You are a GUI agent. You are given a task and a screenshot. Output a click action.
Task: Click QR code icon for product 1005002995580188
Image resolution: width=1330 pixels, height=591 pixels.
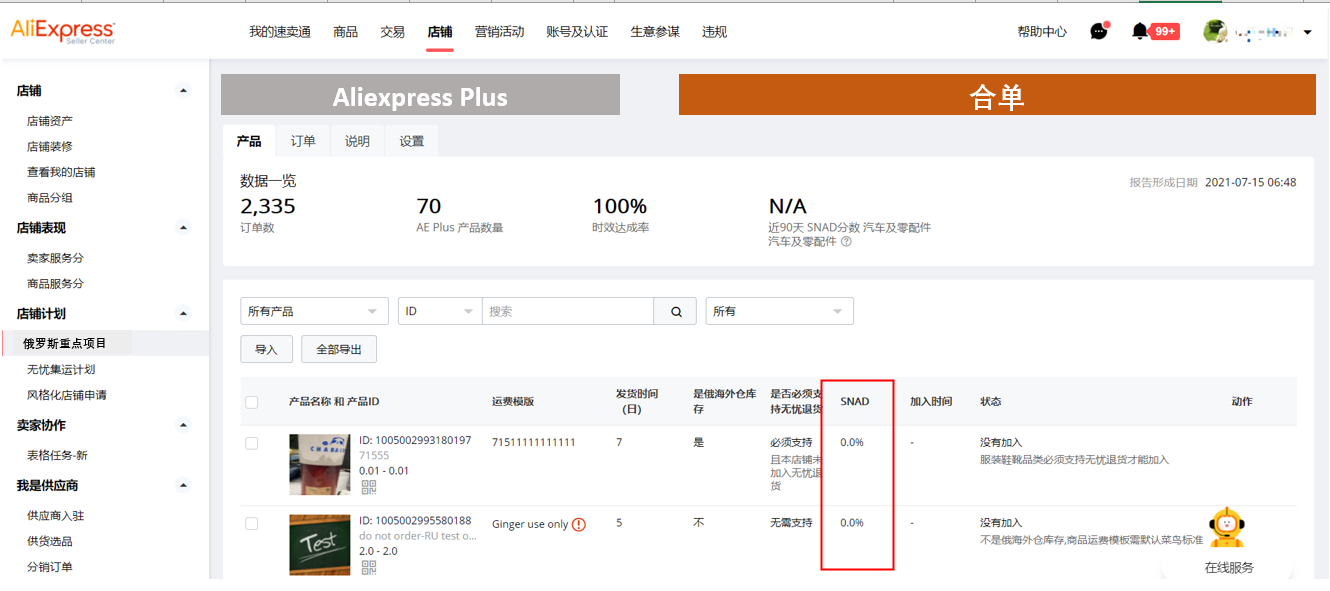coord(369,567)
